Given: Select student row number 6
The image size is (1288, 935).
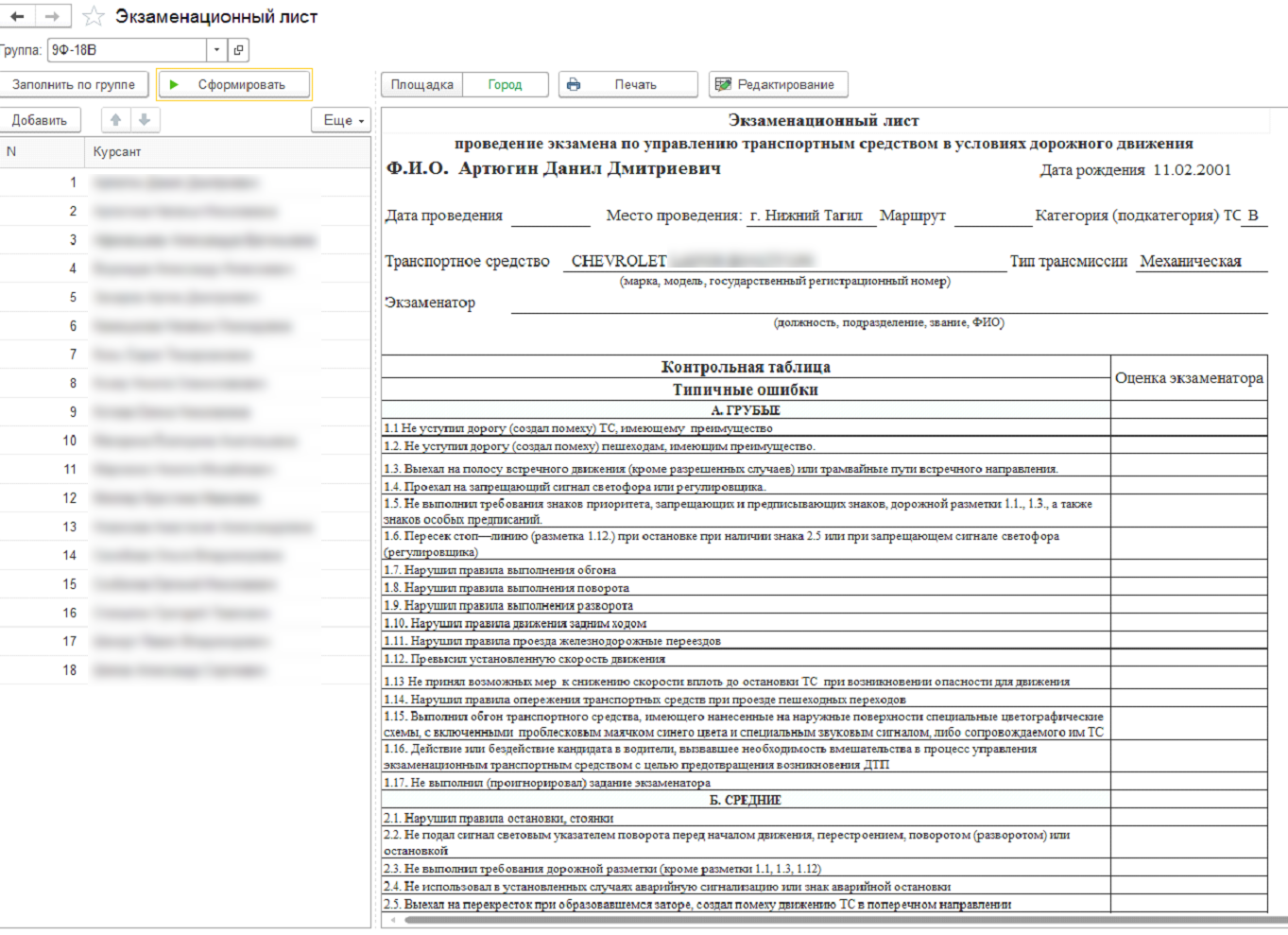Looking at the screenshot, I should click(x=185, y=326).
